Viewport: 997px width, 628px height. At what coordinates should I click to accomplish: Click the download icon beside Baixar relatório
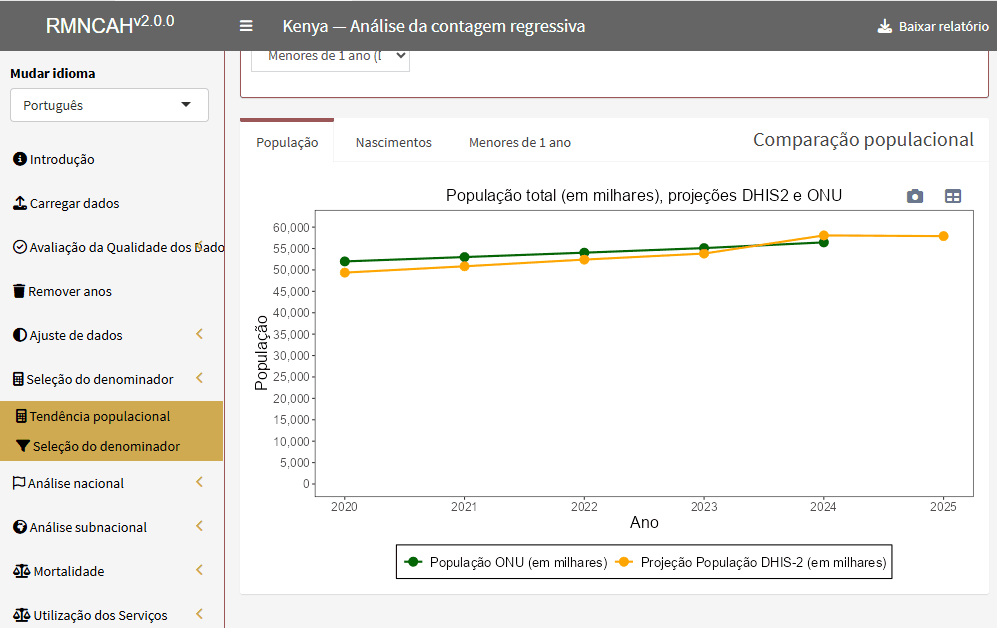[884, 26]
